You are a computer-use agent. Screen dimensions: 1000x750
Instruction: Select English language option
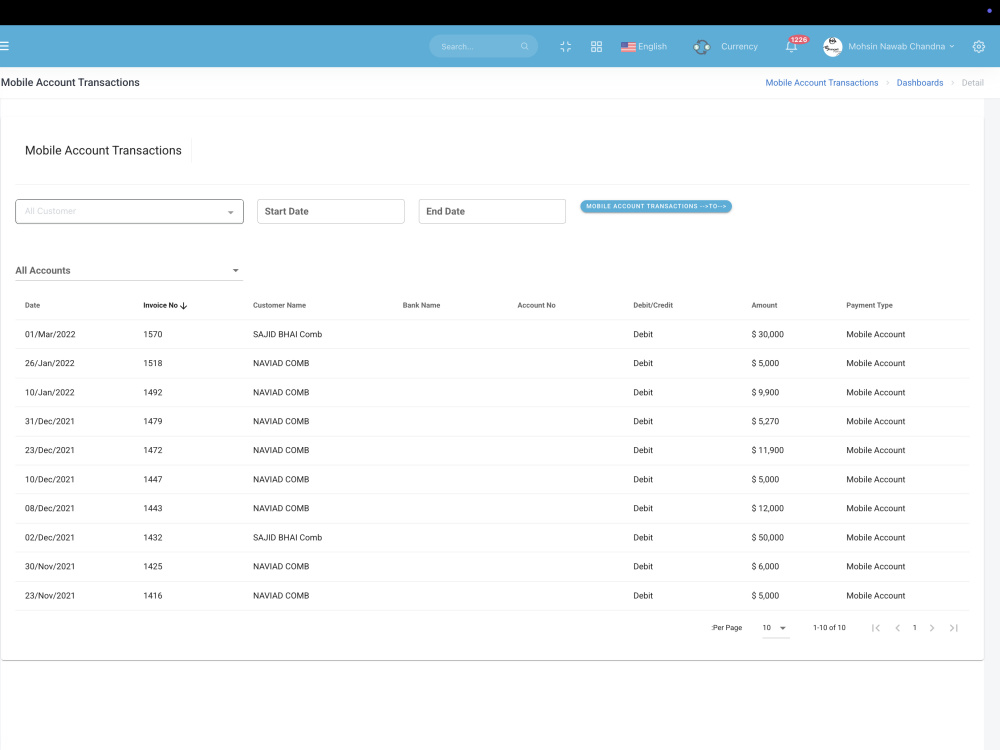pos(652,47)
